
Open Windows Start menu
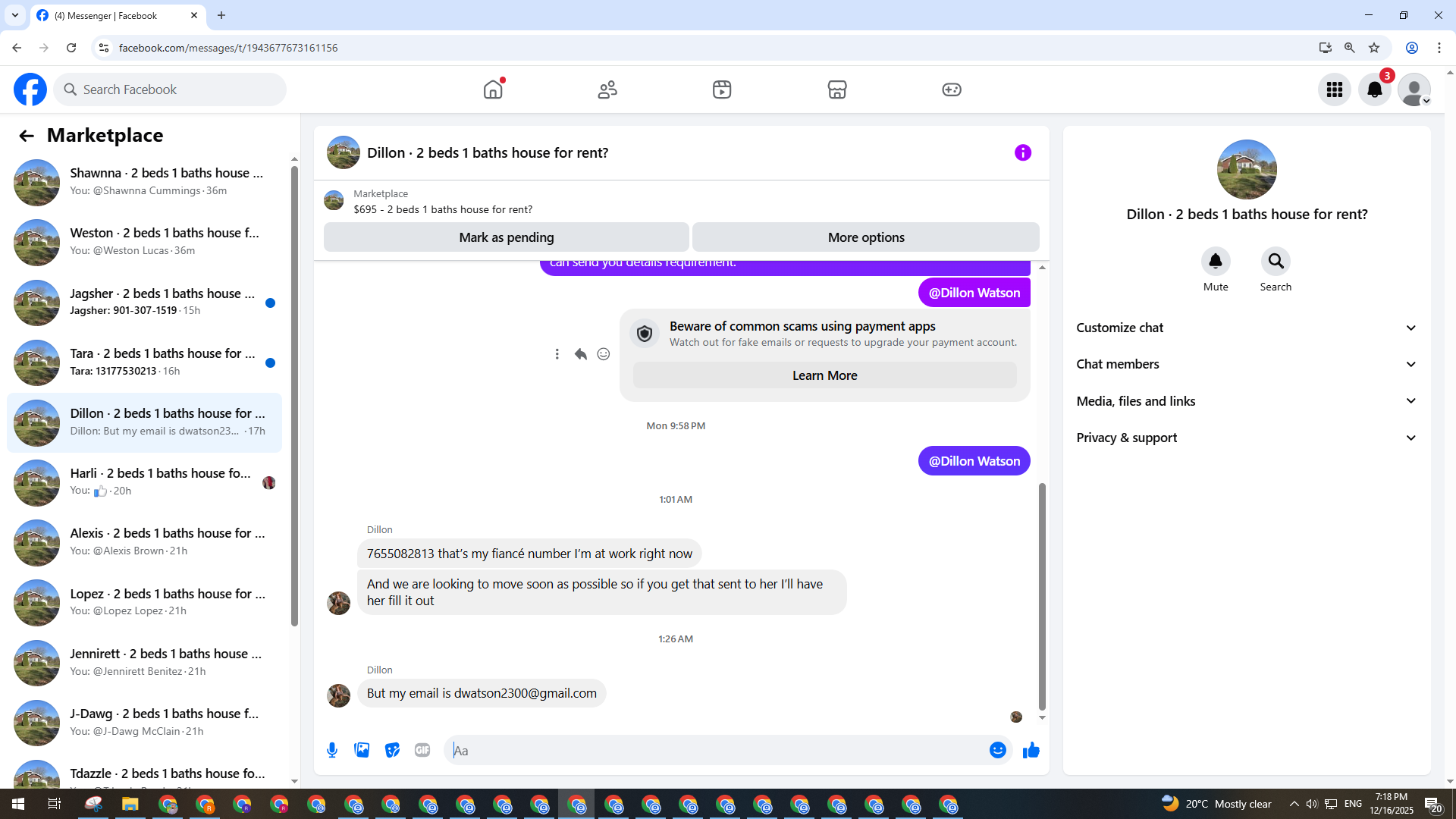(x=18, y=804)
